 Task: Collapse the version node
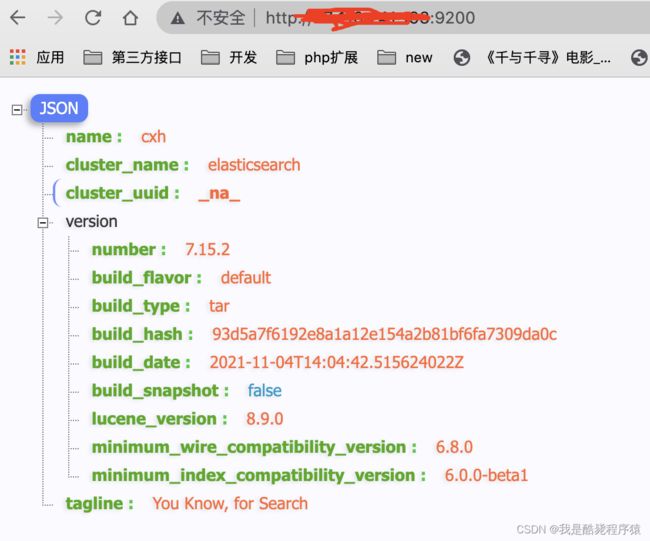[x=43, y=223]
